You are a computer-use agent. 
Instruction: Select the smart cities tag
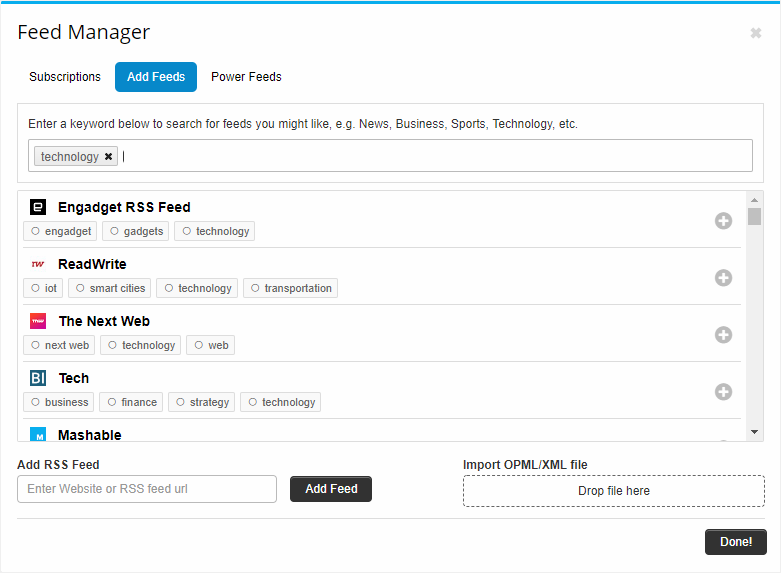[x=110, y=288]
